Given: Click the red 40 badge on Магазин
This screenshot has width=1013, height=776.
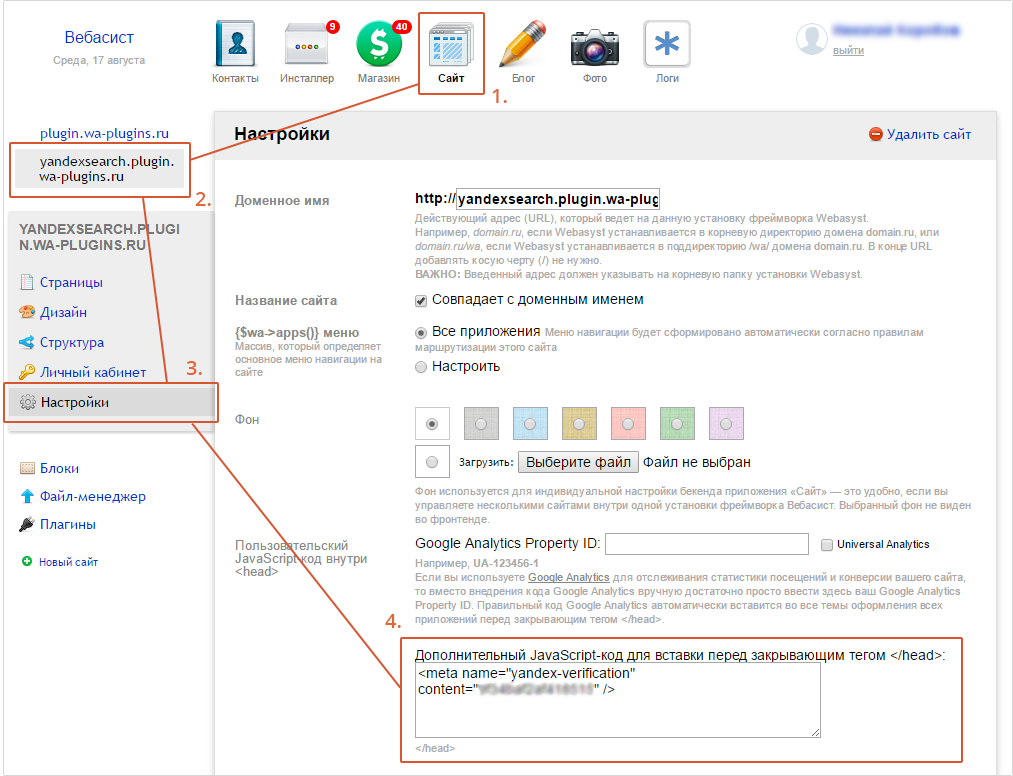Looking at the screenshot, I should pyautogui.click(x=402, y=26).
